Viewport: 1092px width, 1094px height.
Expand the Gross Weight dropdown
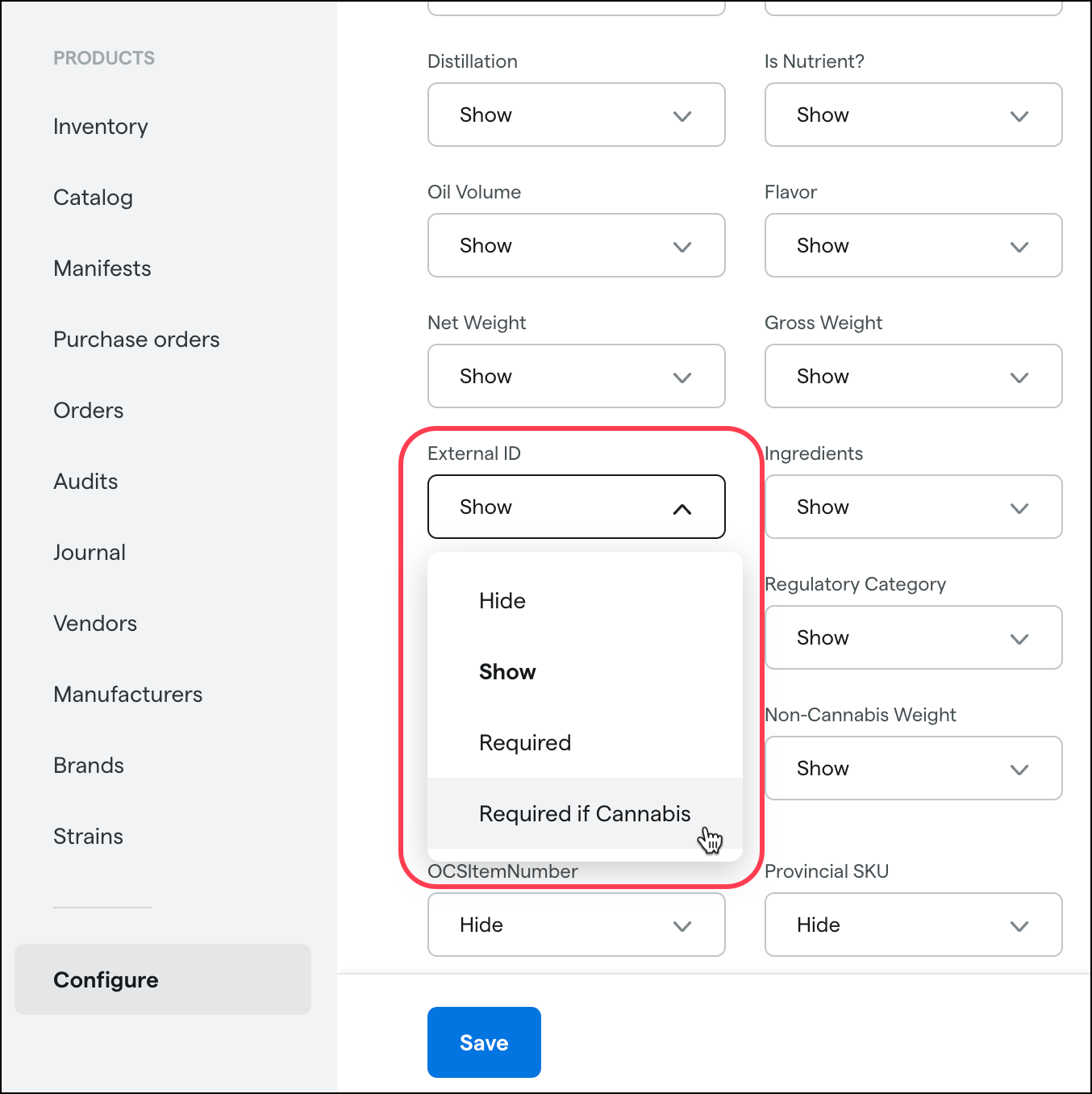click(912, 376)
